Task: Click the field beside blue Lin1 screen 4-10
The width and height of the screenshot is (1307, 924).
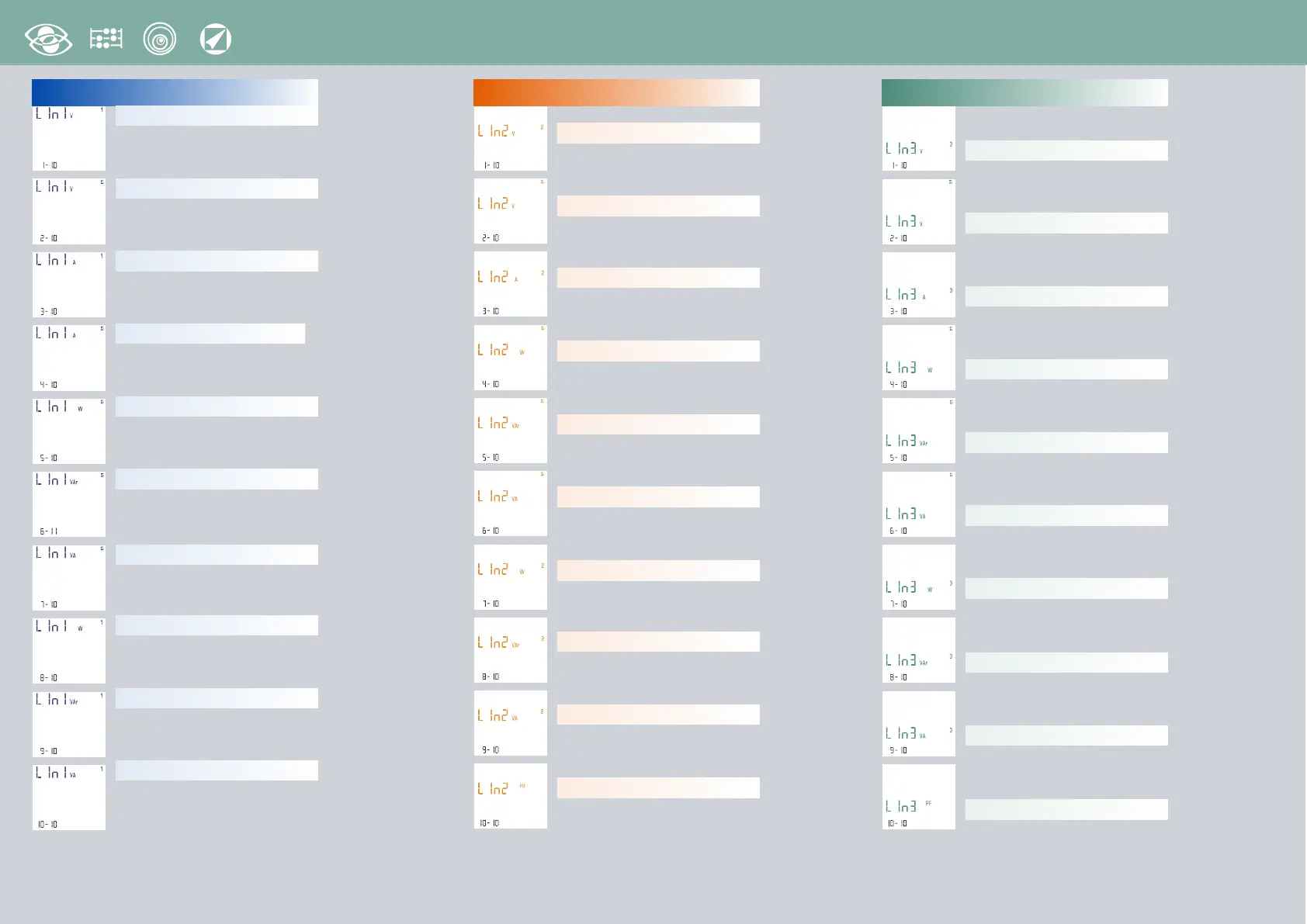Action: click(x=210, y=334)
